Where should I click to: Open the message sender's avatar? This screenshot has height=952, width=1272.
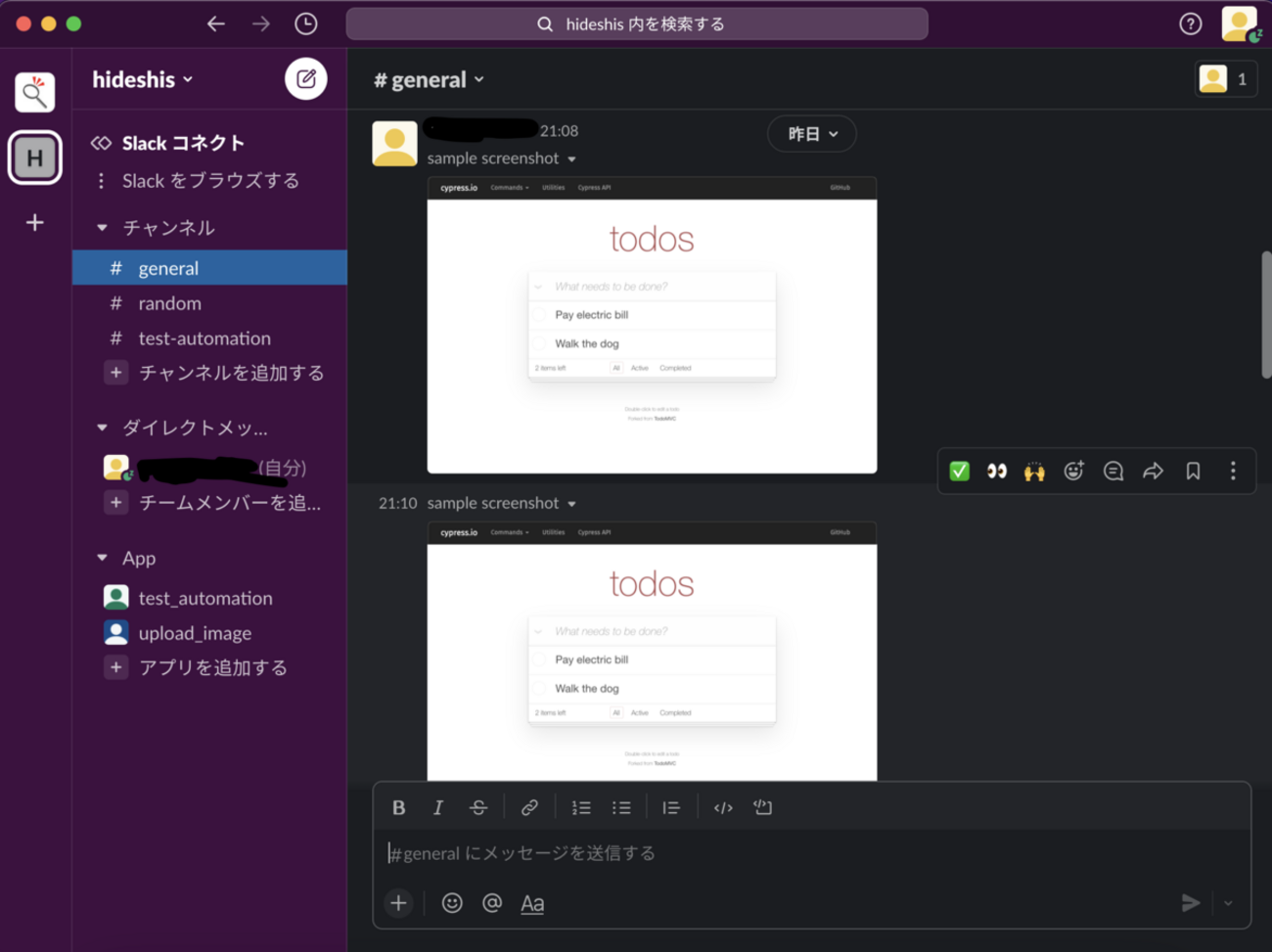(x=394, y=144)
